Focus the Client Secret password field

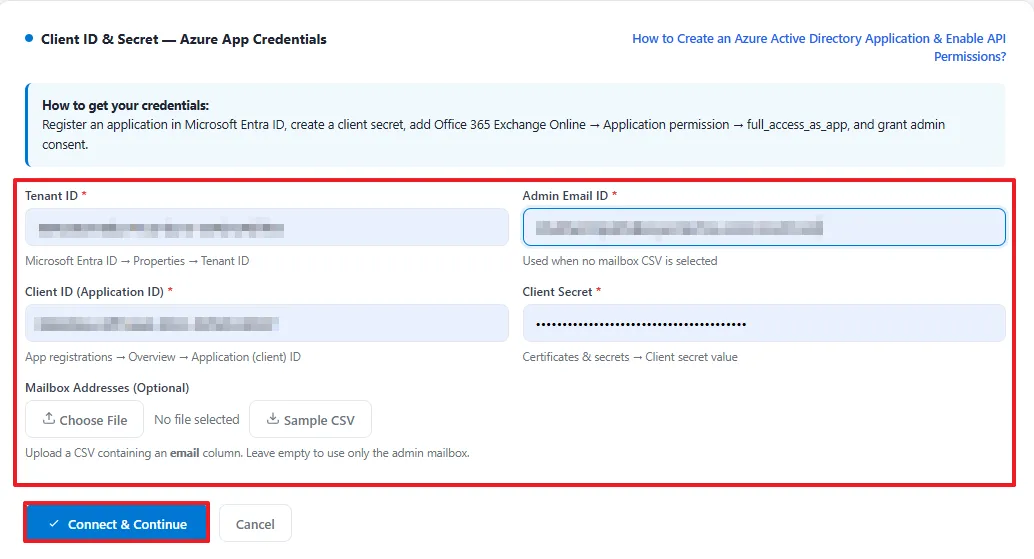(764, 323)
